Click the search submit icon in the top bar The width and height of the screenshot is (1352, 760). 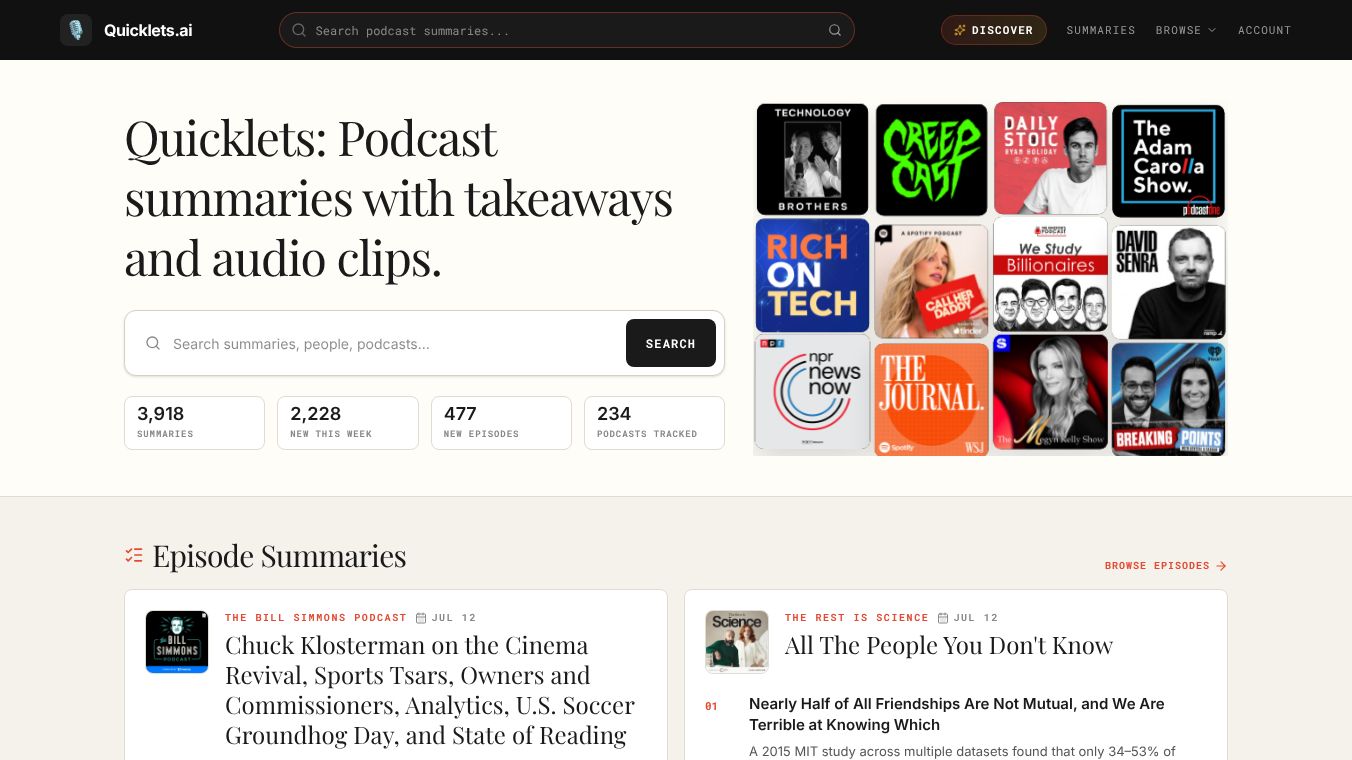click(835, 30)
